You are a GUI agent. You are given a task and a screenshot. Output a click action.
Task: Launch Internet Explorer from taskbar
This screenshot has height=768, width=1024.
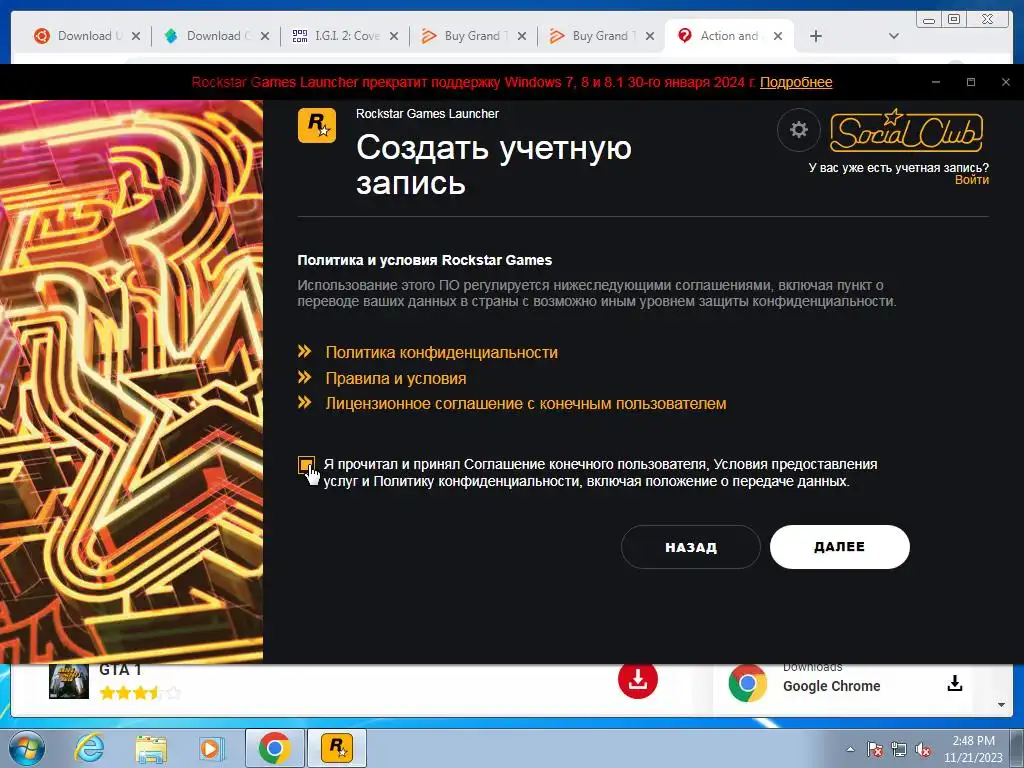pyautogui.click(x=89, y=748)
